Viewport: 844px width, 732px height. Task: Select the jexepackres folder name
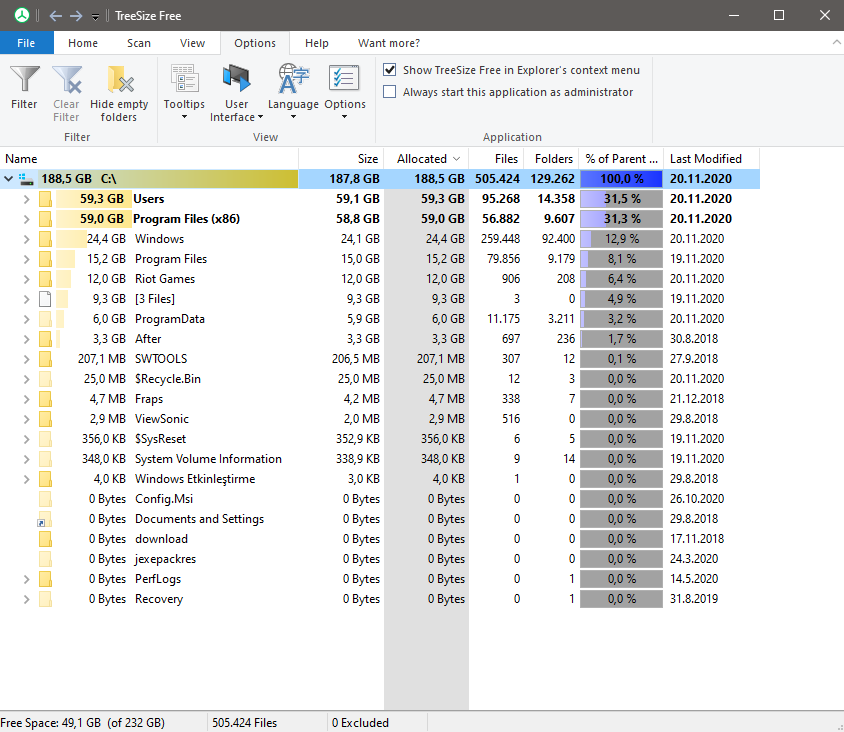point(165,559)
